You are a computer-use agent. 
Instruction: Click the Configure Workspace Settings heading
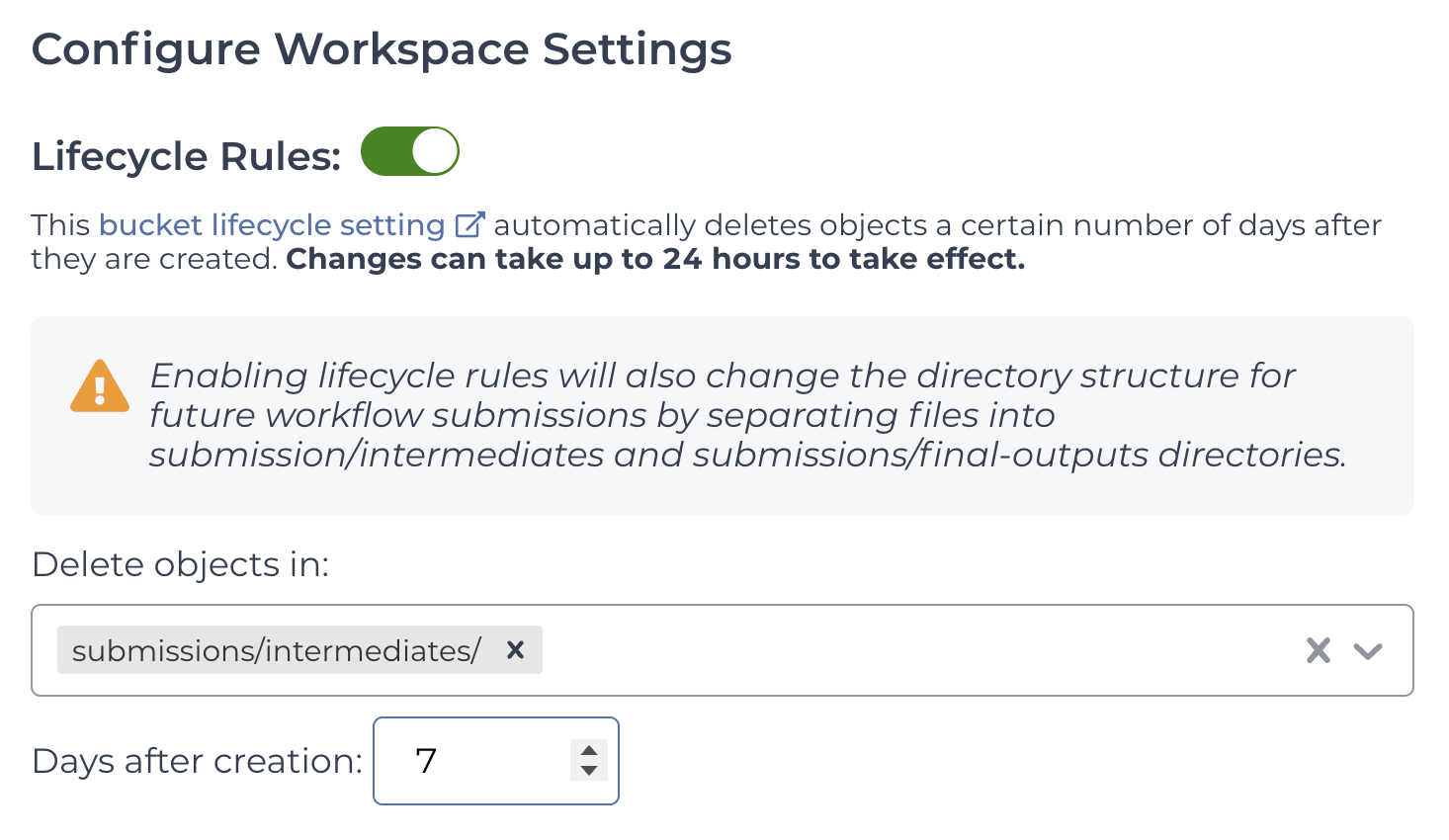click(x=382, y=49)
